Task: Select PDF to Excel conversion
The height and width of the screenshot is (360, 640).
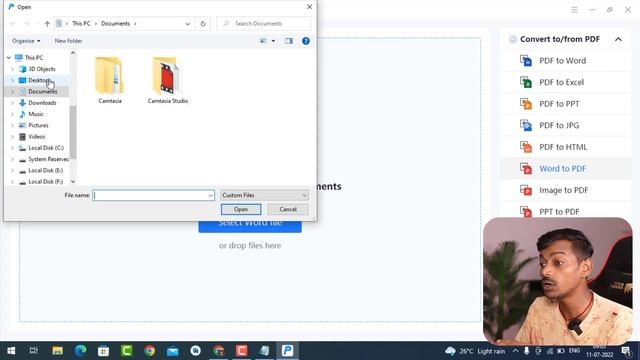Action: [561, 82]
